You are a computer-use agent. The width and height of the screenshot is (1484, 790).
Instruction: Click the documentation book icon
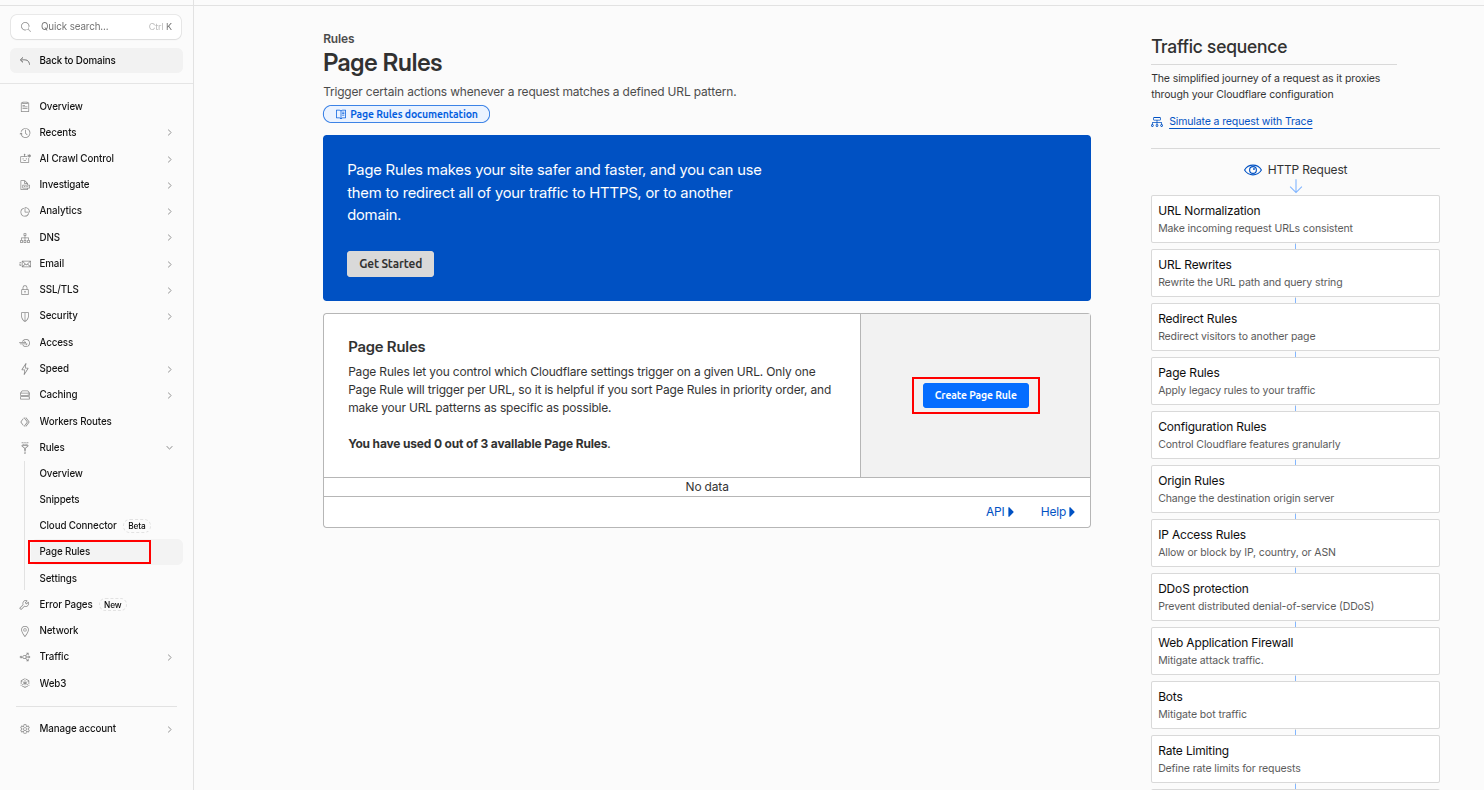(x=340, y=115)
